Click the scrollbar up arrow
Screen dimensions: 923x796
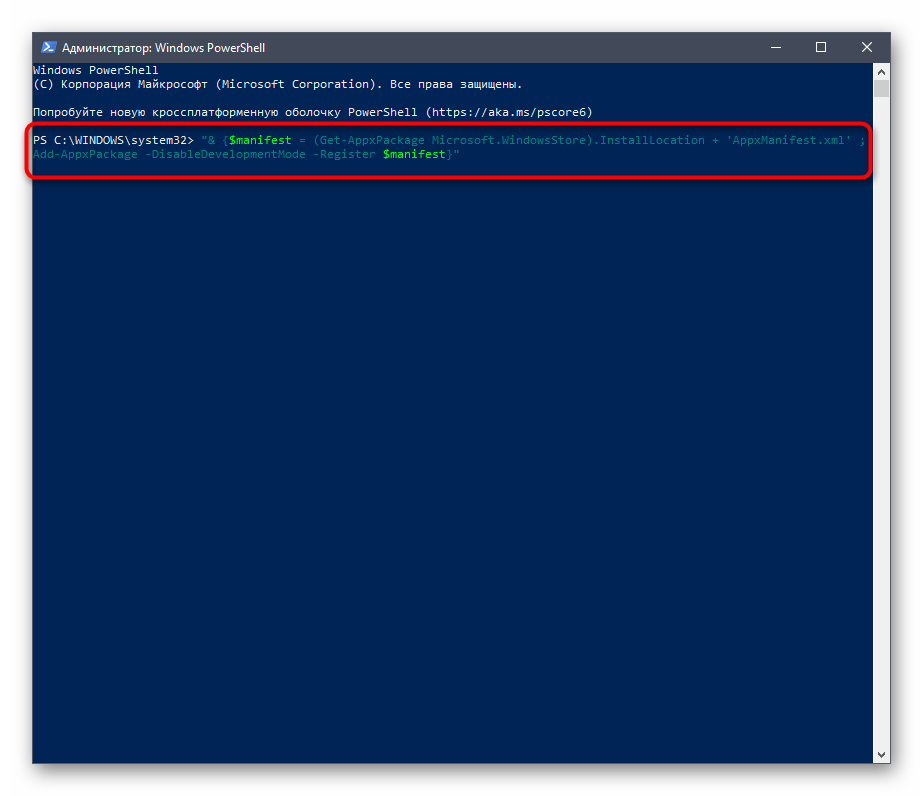pos(881,71)
